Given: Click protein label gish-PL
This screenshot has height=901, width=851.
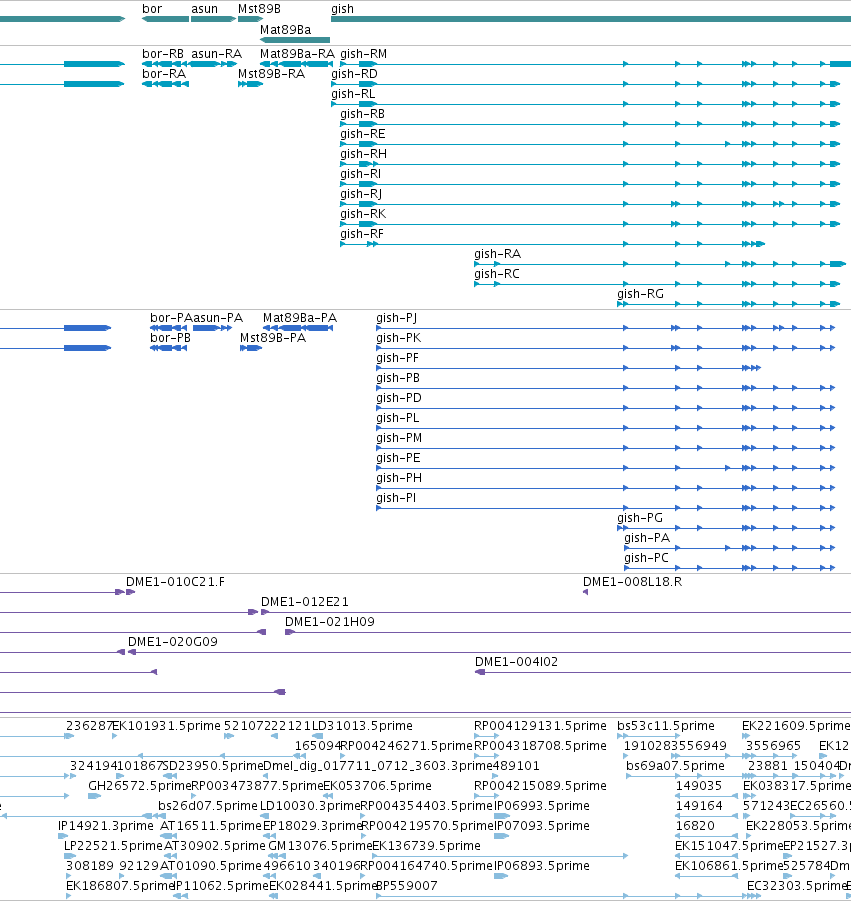Looking at the screenshot, I should click(x=398, y=418).
